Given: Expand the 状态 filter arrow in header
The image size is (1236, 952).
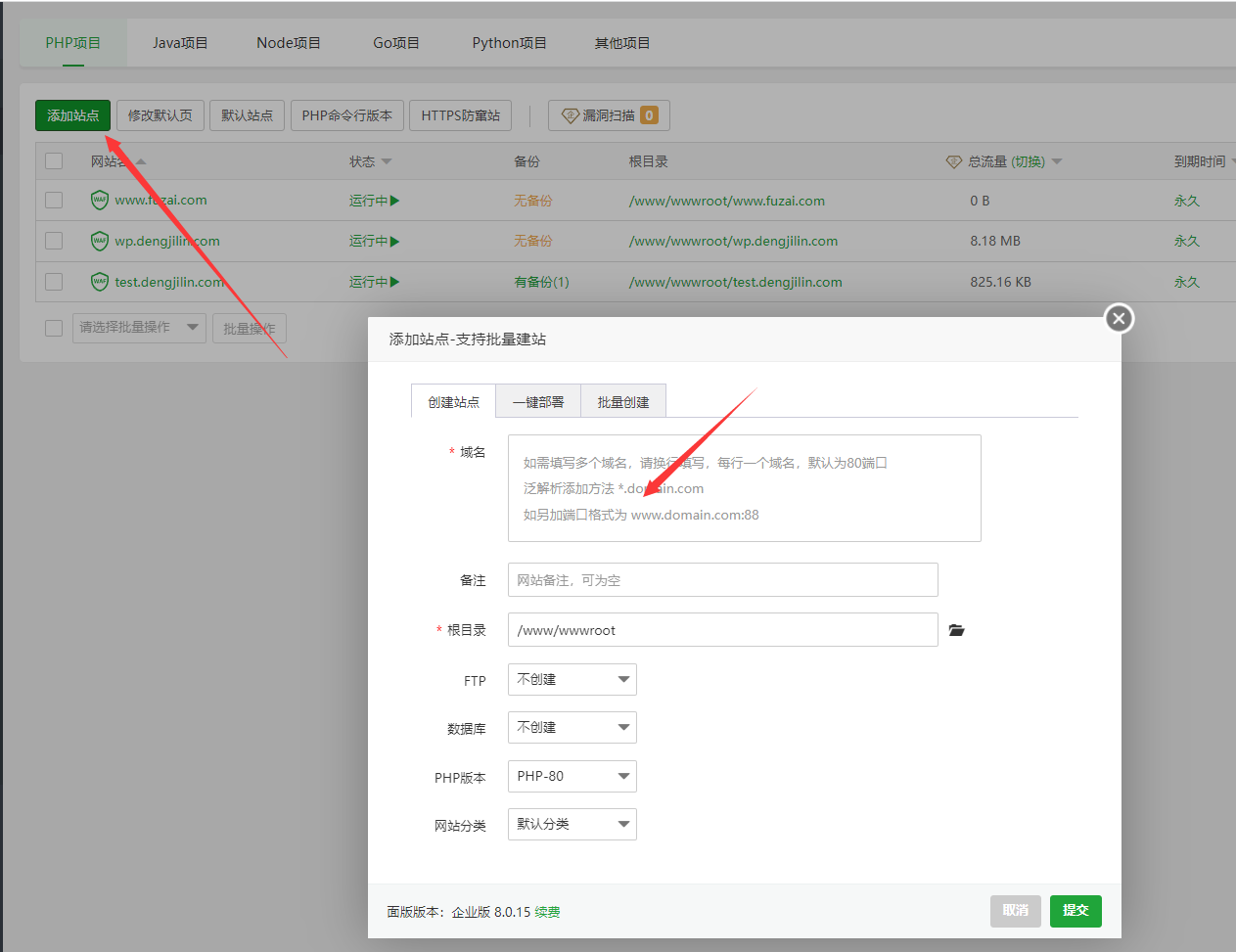Looking at the screenshot, I should 387,161.
